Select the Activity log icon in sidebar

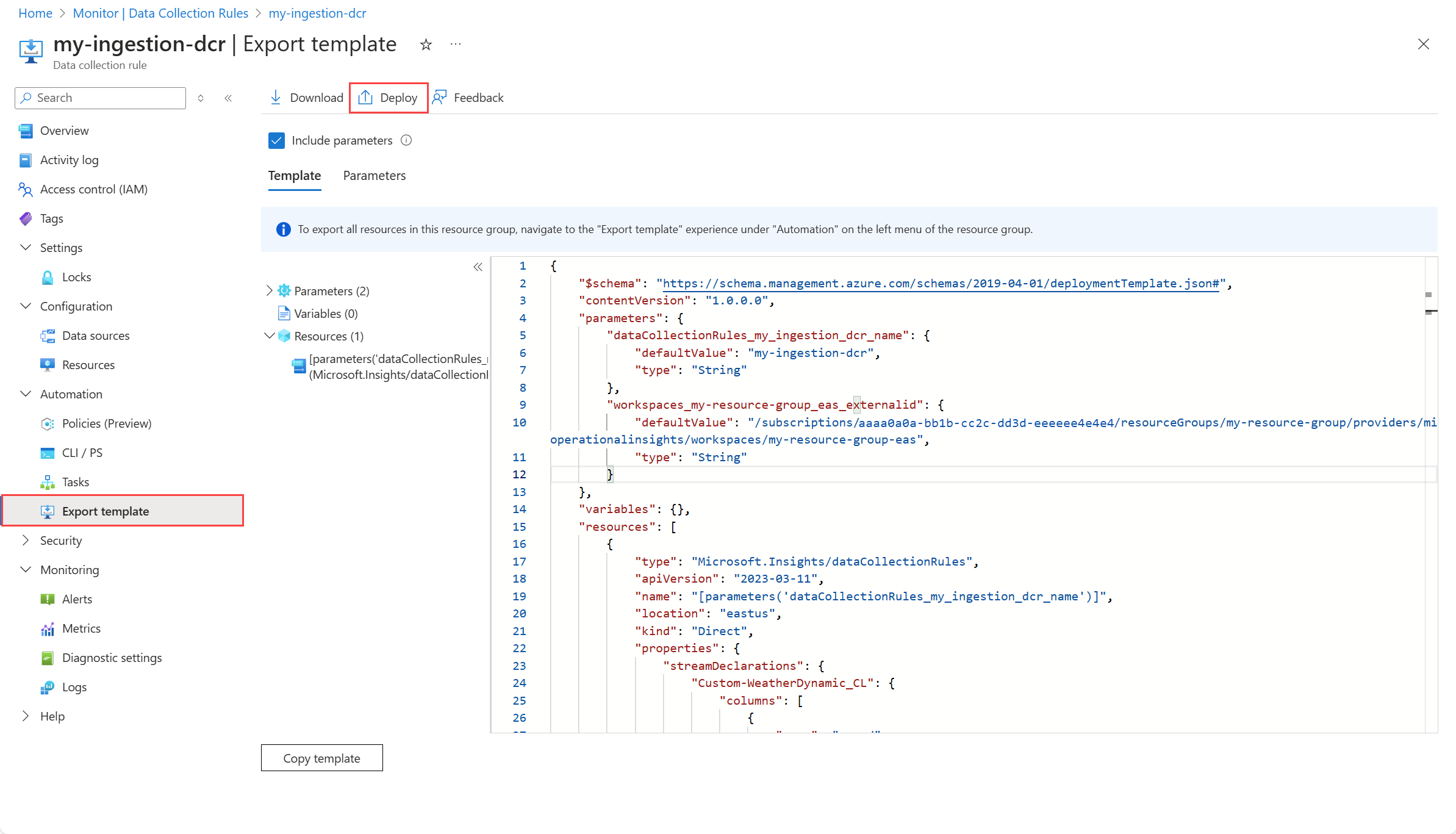coord(25,160)
